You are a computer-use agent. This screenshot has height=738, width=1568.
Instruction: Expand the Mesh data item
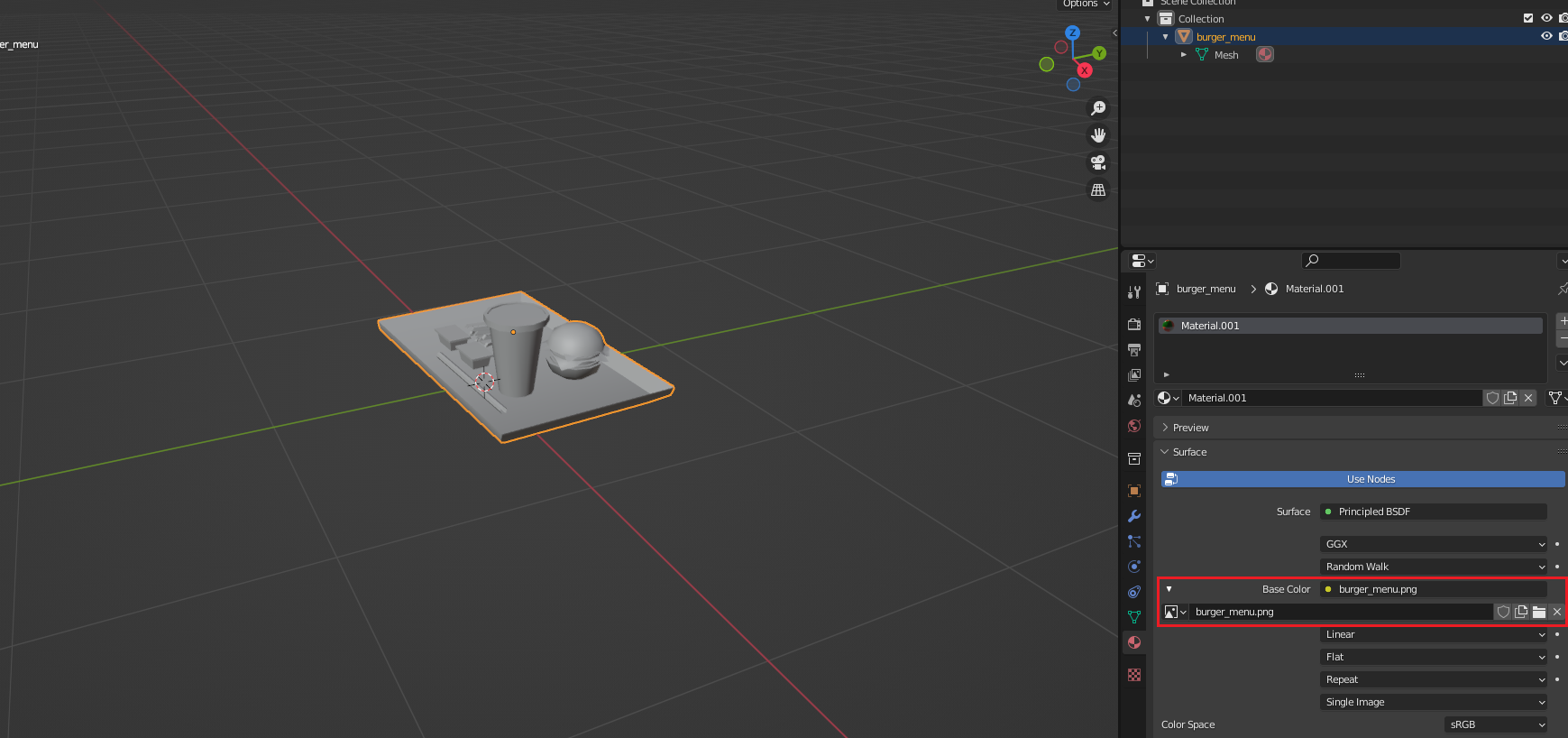1184,55
